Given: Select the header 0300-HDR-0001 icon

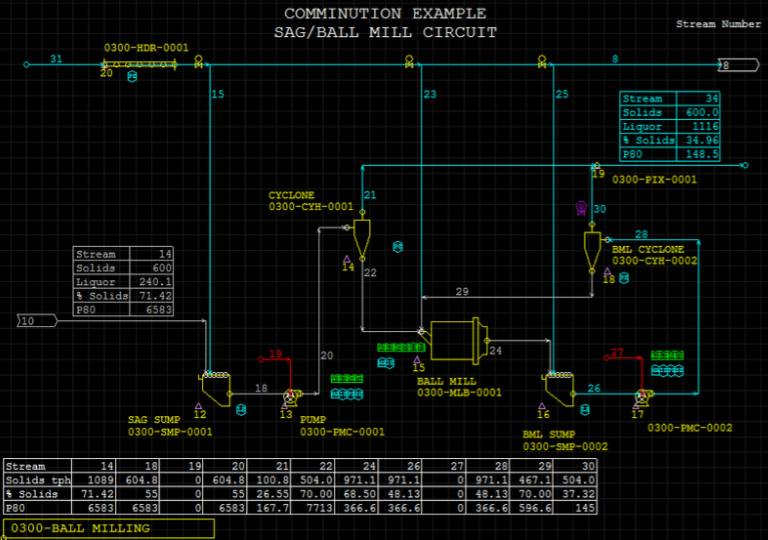Looking at the screenshot, I should (x=140, y=65).
